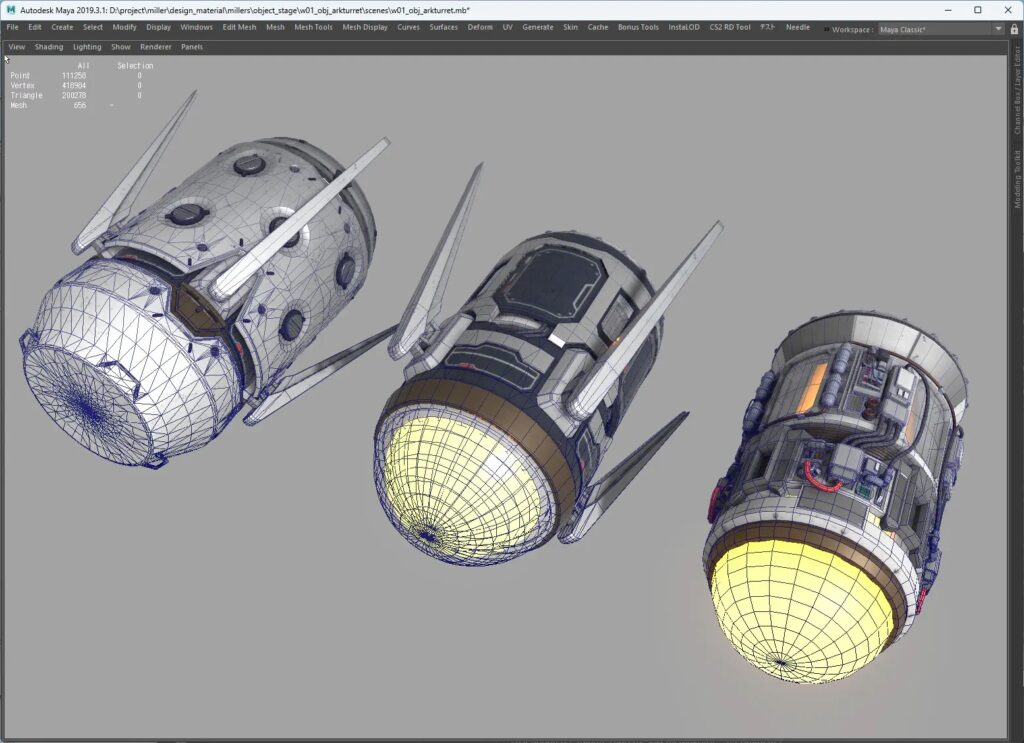
Task: Open the UV menu
Action: (x=507, y=27)
